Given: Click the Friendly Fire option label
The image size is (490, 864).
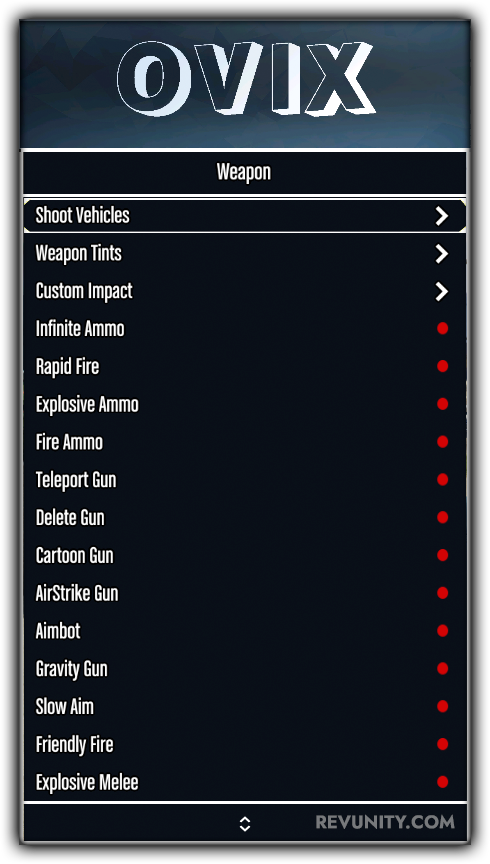Looking at the screenshot, I should pyautogui.click(x=74, y=744).
